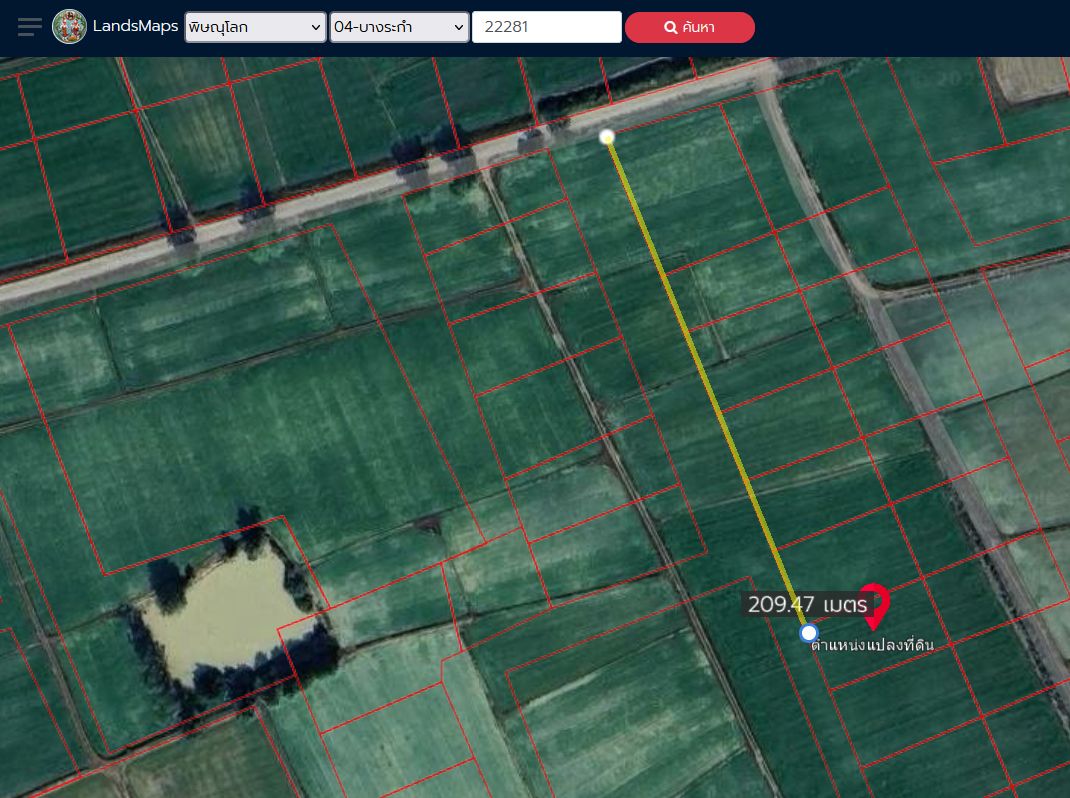Click the white measurement start point

(607, 137)
